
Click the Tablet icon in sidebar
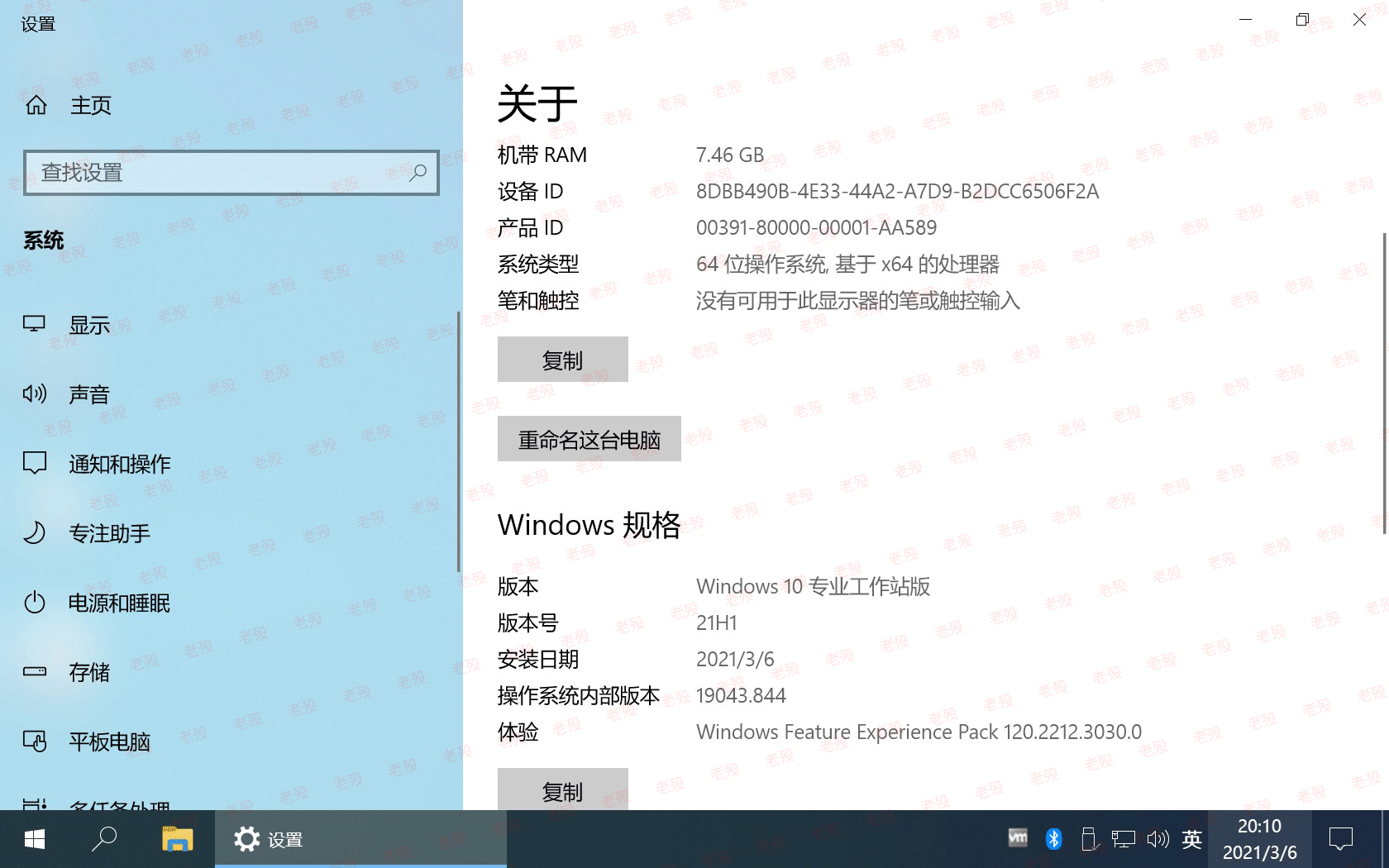(x=34, y=741)
